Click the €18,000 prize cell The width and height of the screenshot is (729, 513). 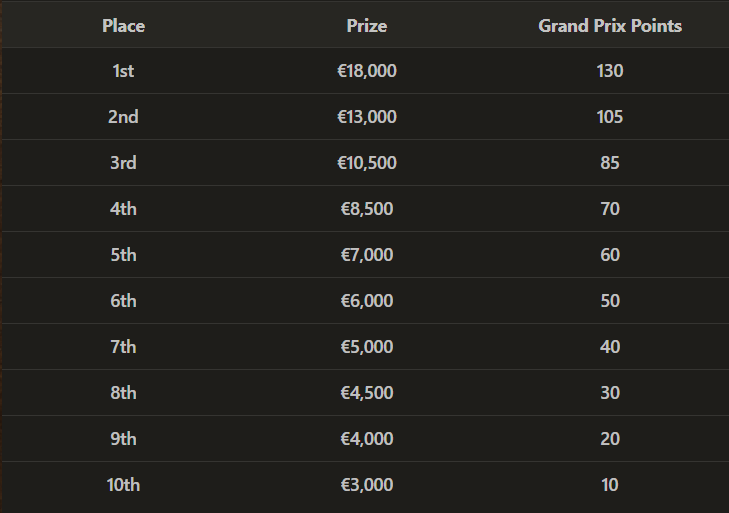point(366,71)
